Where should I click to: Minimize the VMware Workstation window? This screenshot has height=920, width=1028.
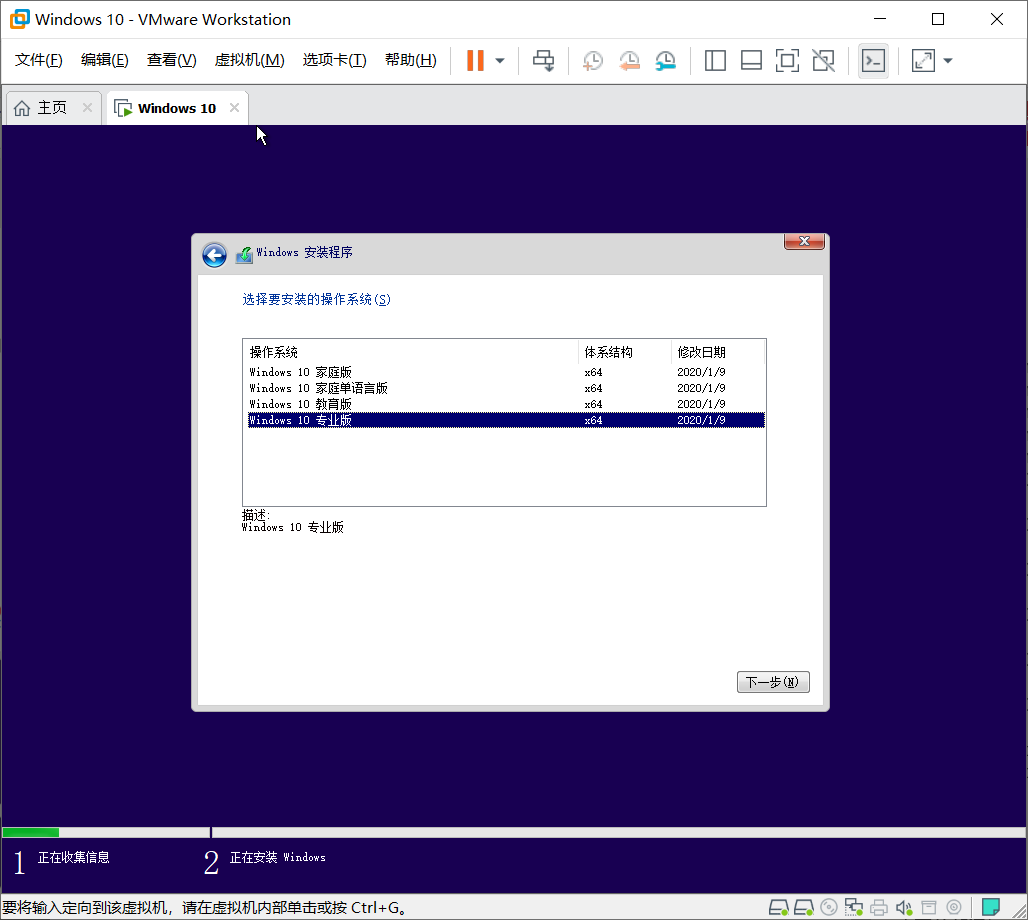point(880,19)
